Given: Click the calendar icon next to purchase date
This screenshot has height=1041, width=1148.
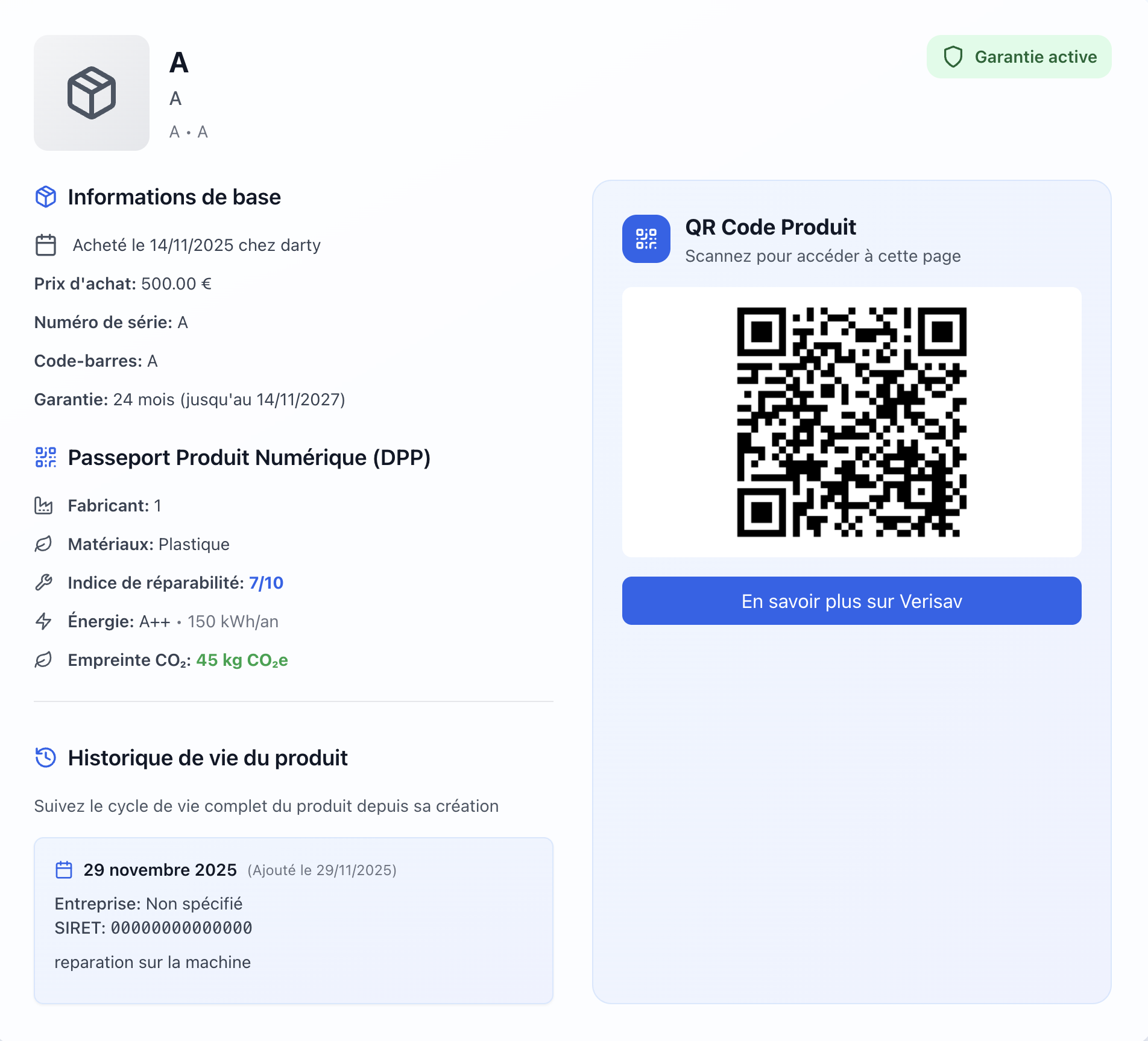Looking at the screenshot, I should point(46,245).
